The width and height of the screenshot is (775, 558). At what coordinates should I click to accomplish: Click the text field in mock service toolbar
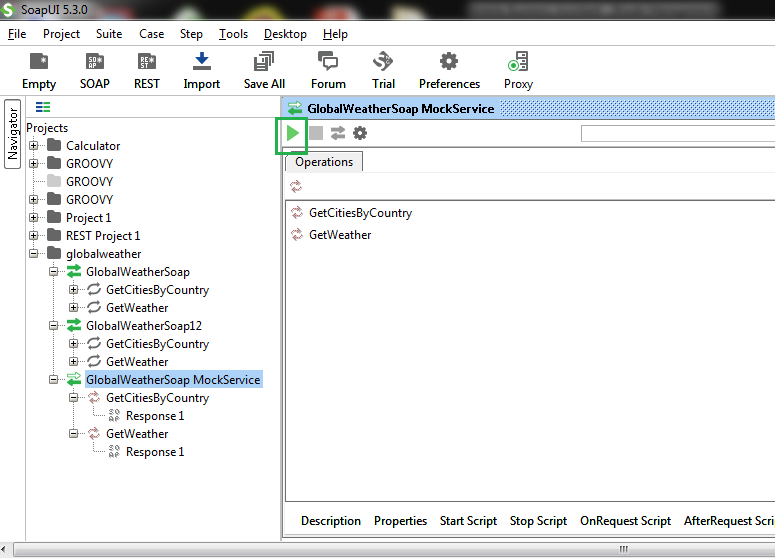click(678, 133)
